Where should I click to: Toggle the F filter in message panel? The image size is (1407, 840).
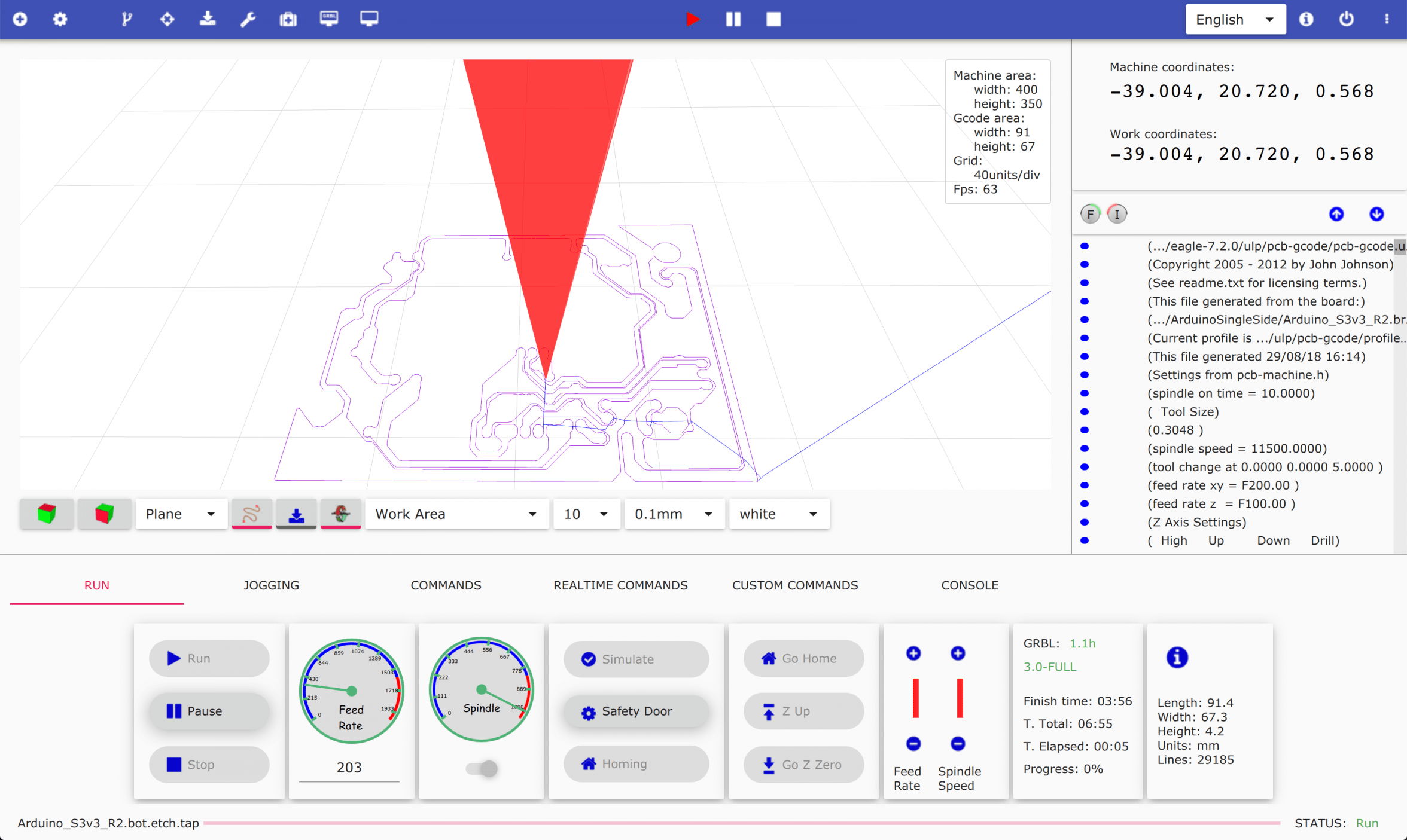(1090, 213)
